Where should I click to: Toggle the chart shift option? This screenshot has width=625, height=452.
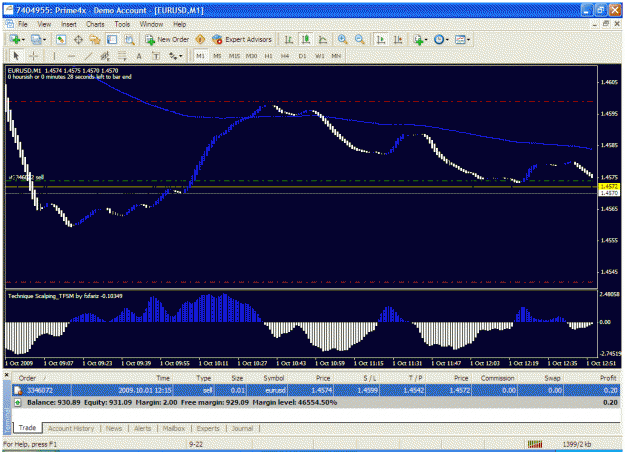click(398, 39)
